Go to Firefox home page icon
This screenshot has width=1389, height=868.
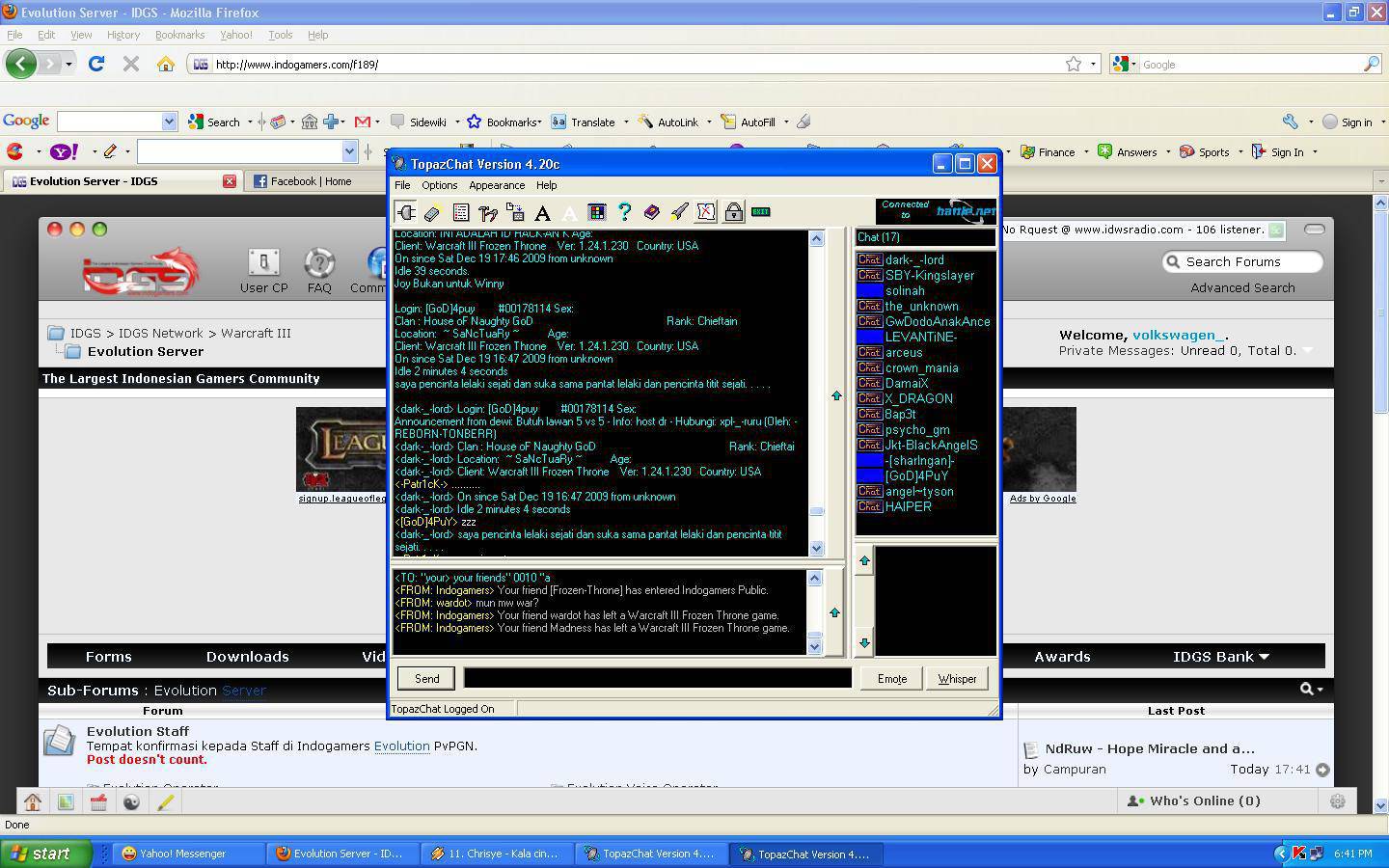[166, 64]
